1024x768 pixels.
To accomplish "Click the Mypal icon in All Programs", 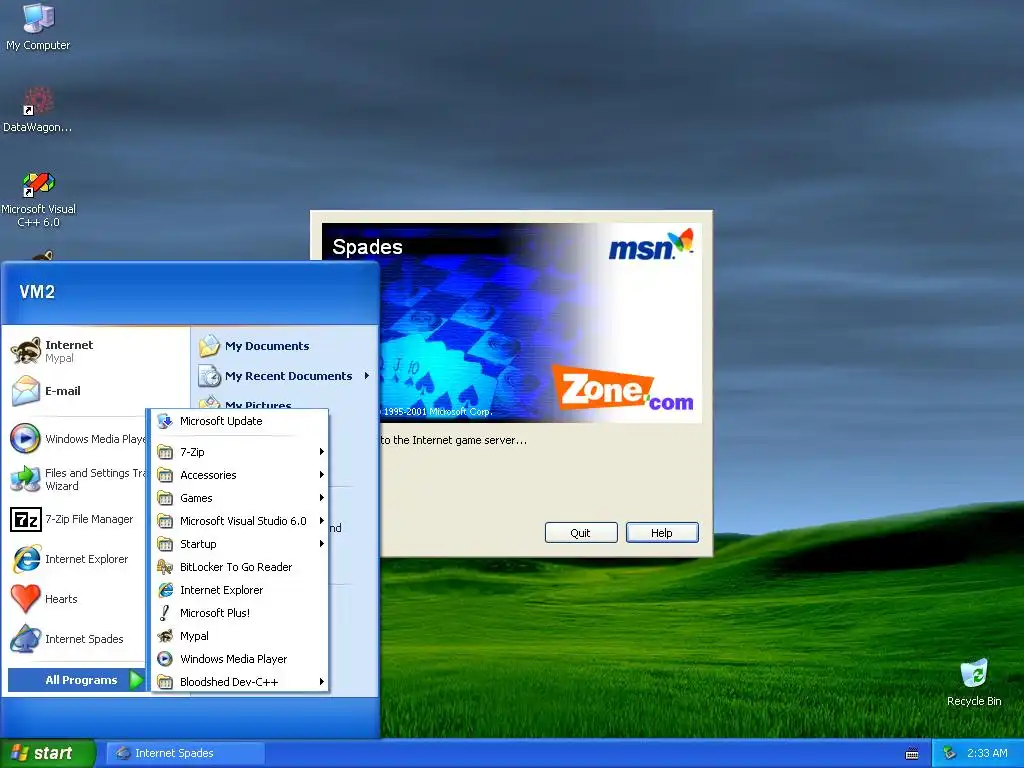I will click(165, 635).
